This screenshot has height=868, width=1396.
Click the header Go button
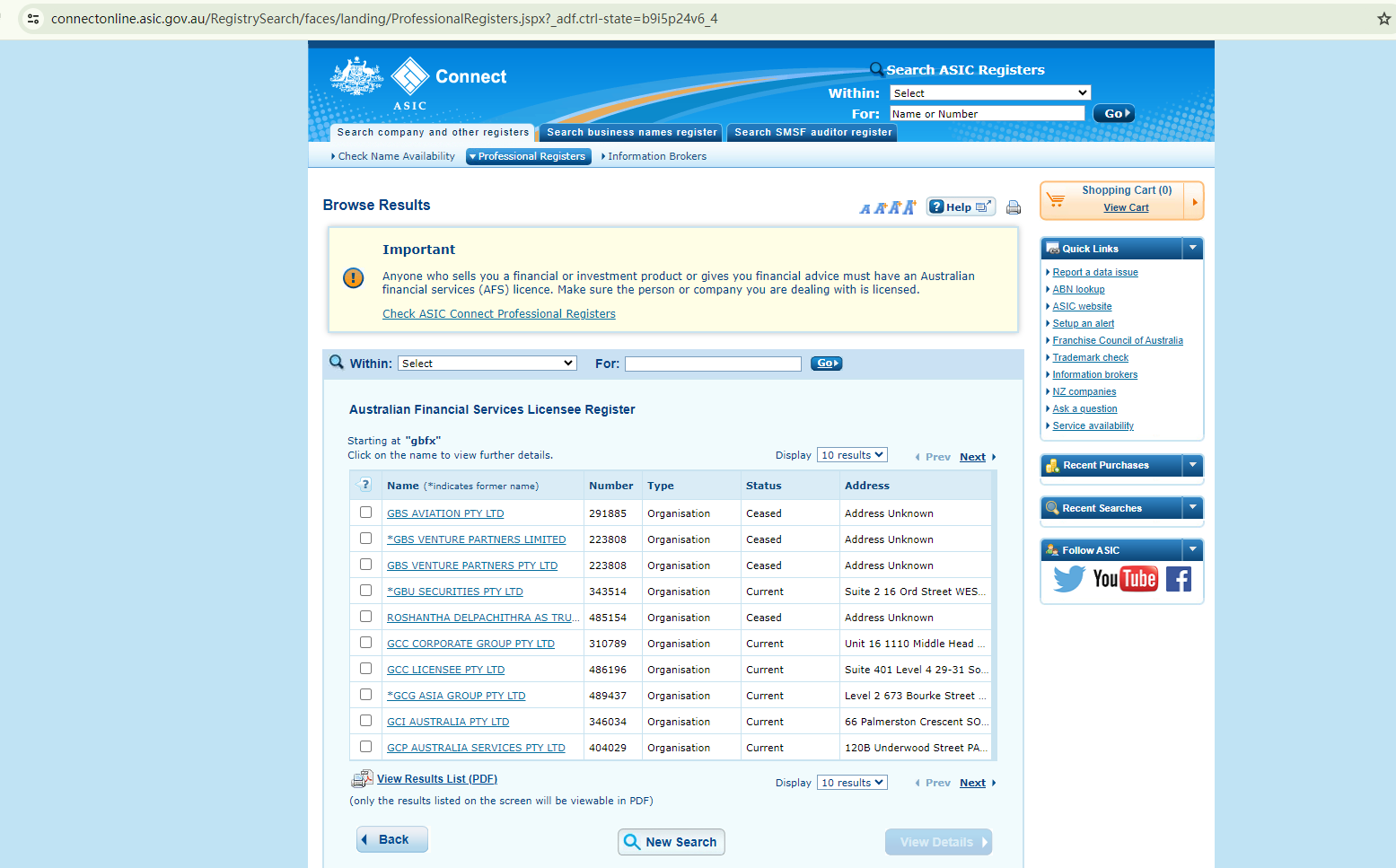(x=1114, y=114)
